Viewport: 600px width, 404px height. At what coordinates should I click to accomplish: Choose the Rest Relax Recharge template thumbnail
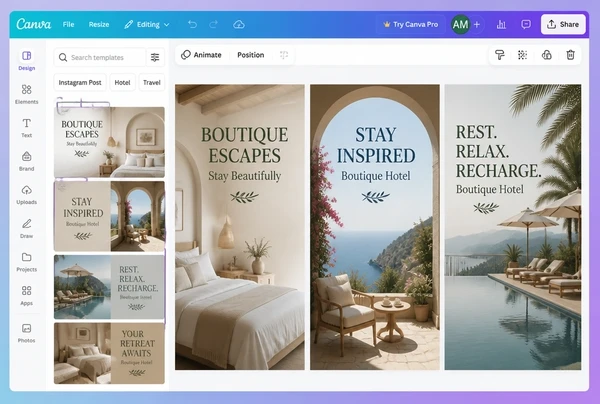109,287
